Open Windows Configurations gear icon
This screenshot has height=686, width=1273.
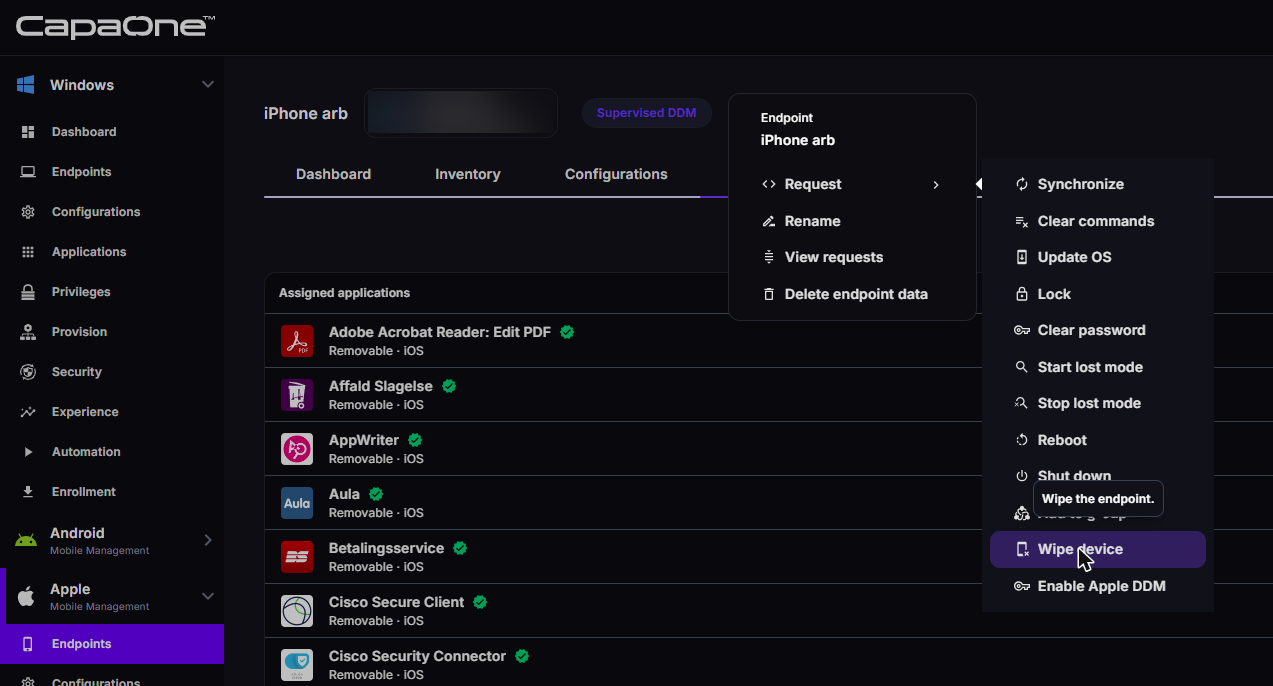pyautogui.click(x=28, y=212)
